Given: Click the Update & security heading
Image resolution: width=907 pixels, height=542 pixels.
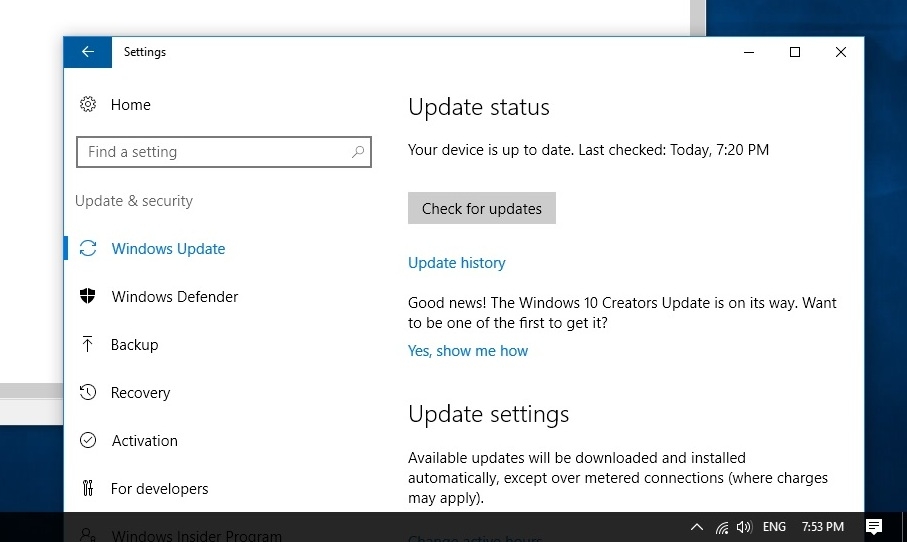Looking at the screenshot, I should [x=134, y=201].
